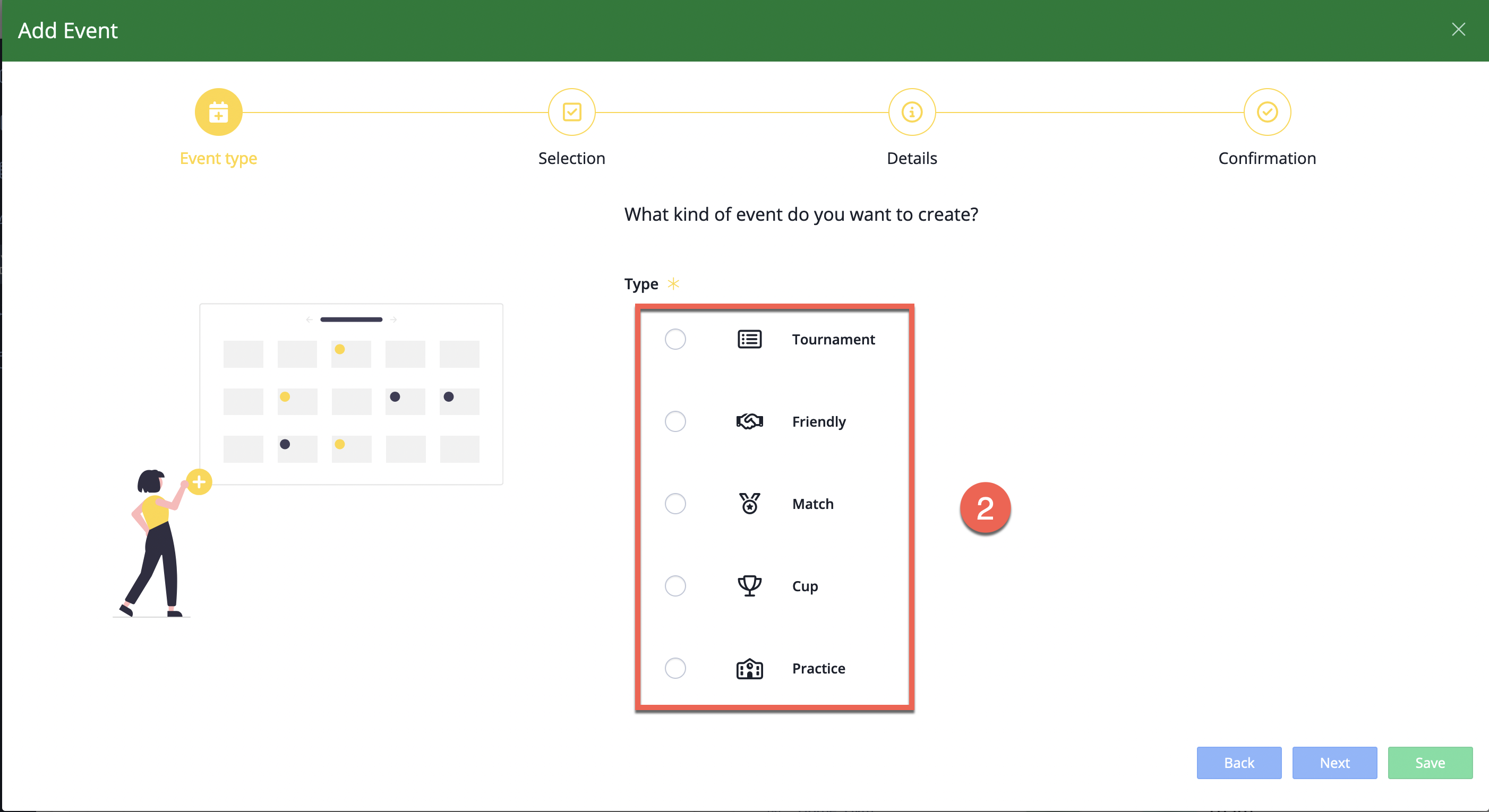Image resolution: width=1489 pixels, height=812 pixels.
Task: Click the Confirmation step circle-check icon
Action: point(1266,112)
